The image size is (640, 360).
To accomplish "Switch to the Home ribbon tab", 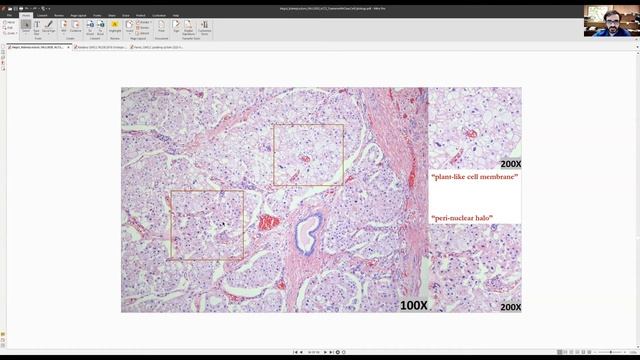I will (26, 16).
